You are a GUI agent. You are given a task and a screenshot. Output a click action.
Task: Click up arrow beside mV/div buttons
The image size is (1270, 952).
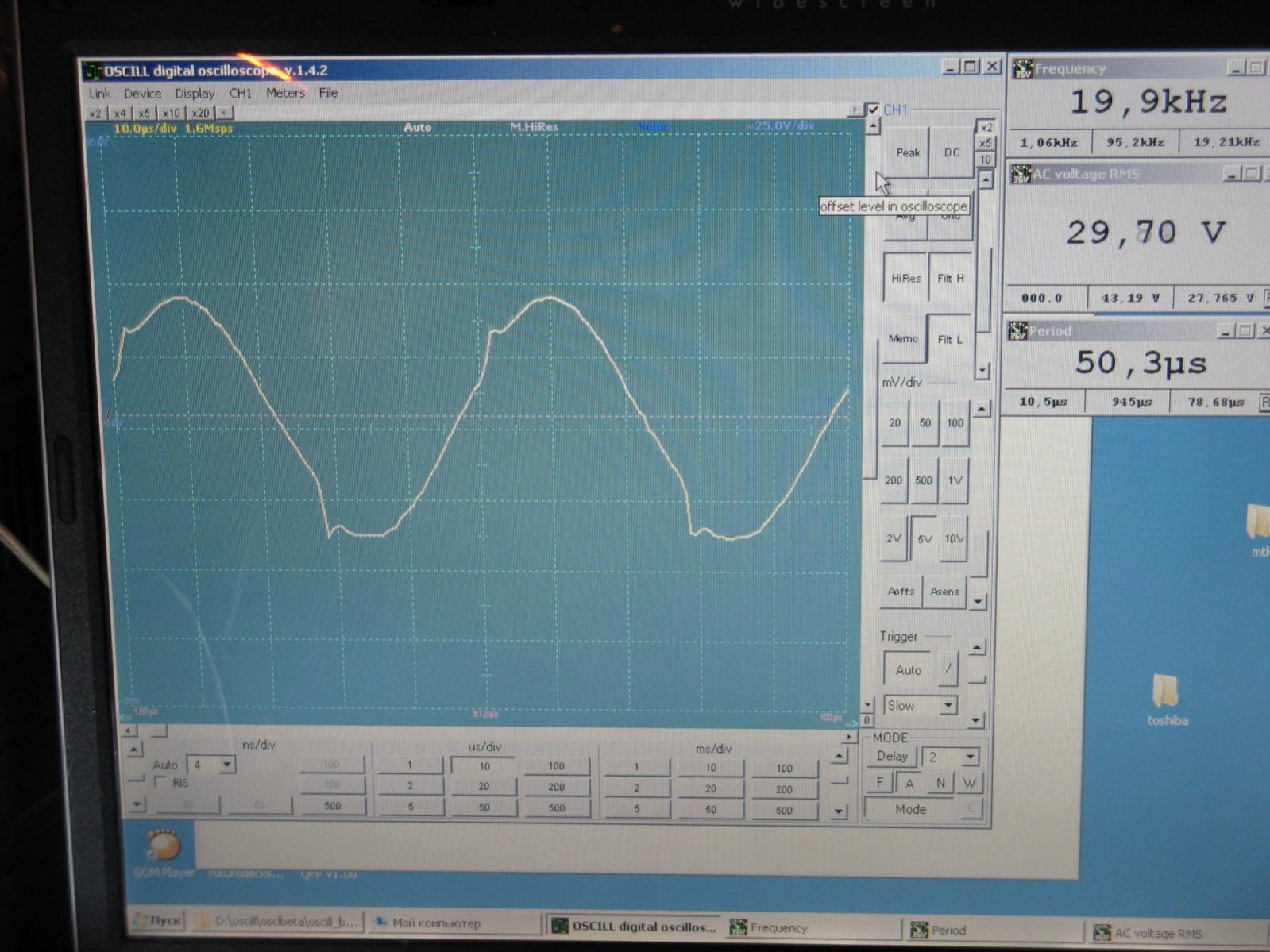point(982,410)
